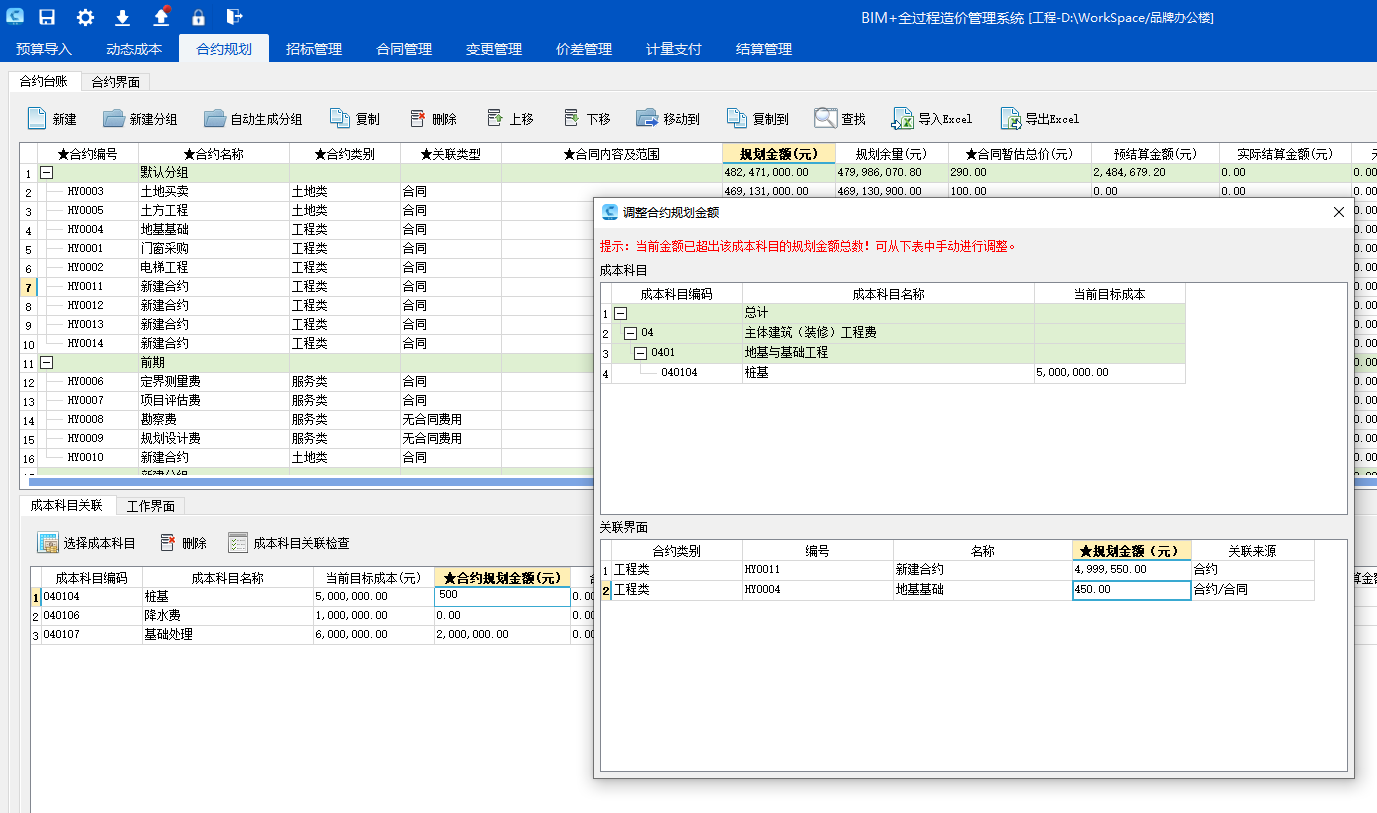Open the 预算导入 main tab

[x=44, y=49]
